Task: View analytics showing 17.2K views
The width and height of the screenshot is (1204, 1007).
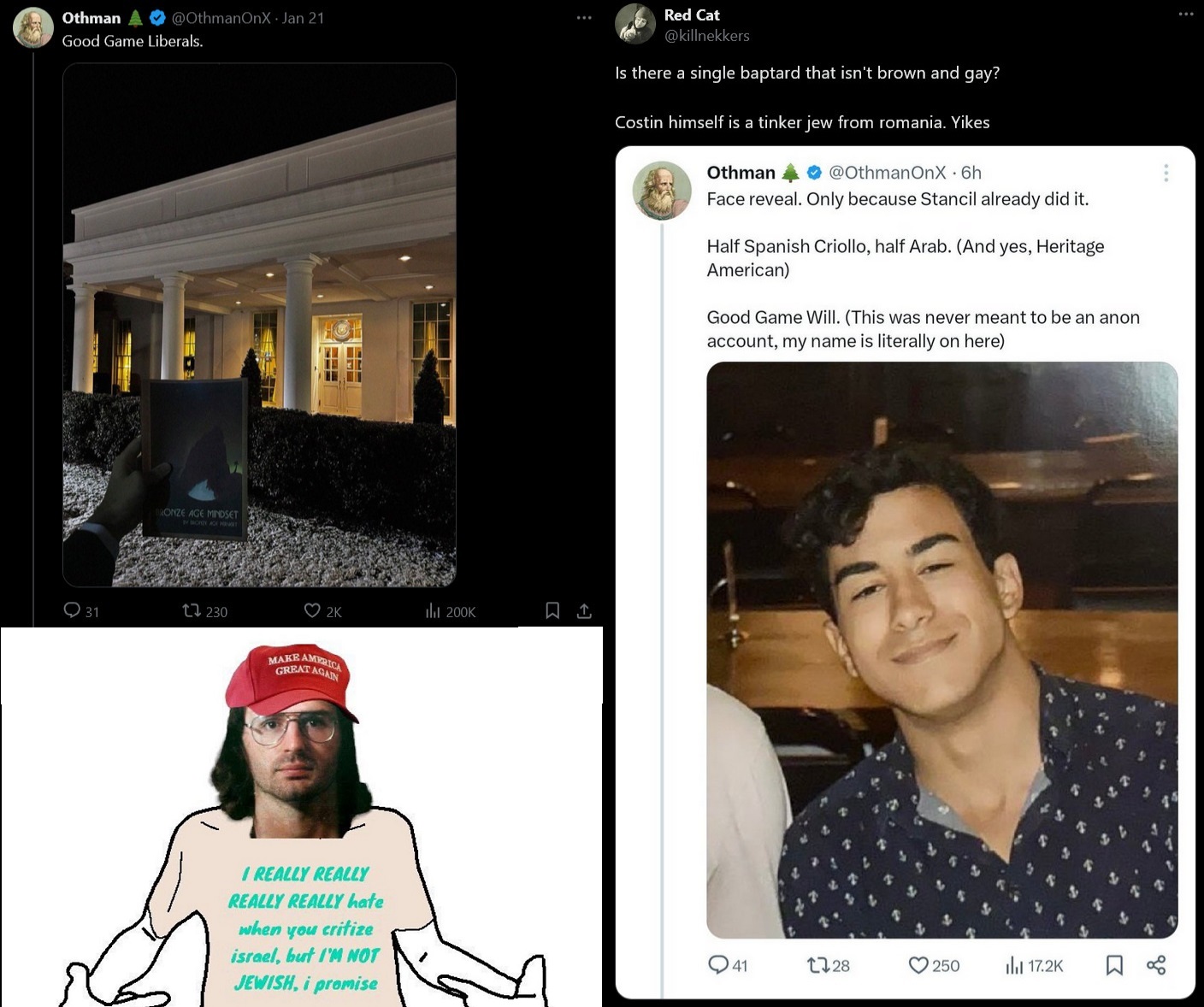Action: click(1014, 965)
